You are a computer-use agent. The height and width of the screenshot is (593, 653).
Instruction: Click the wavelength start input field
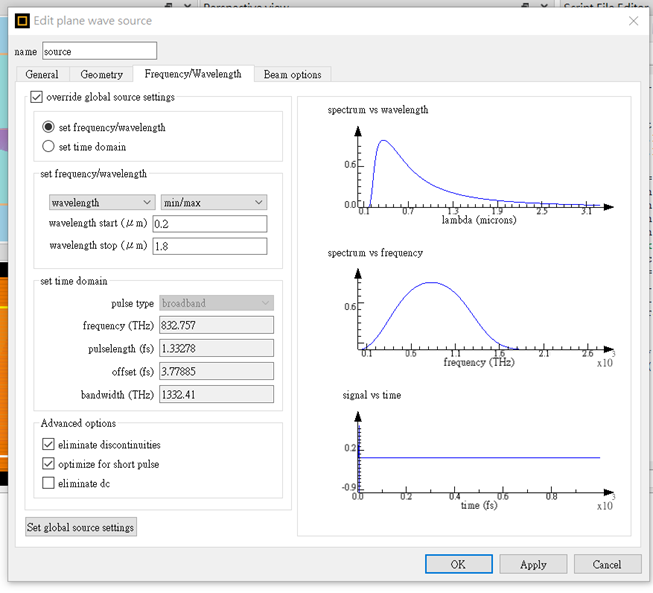click(x=209, y=224)
